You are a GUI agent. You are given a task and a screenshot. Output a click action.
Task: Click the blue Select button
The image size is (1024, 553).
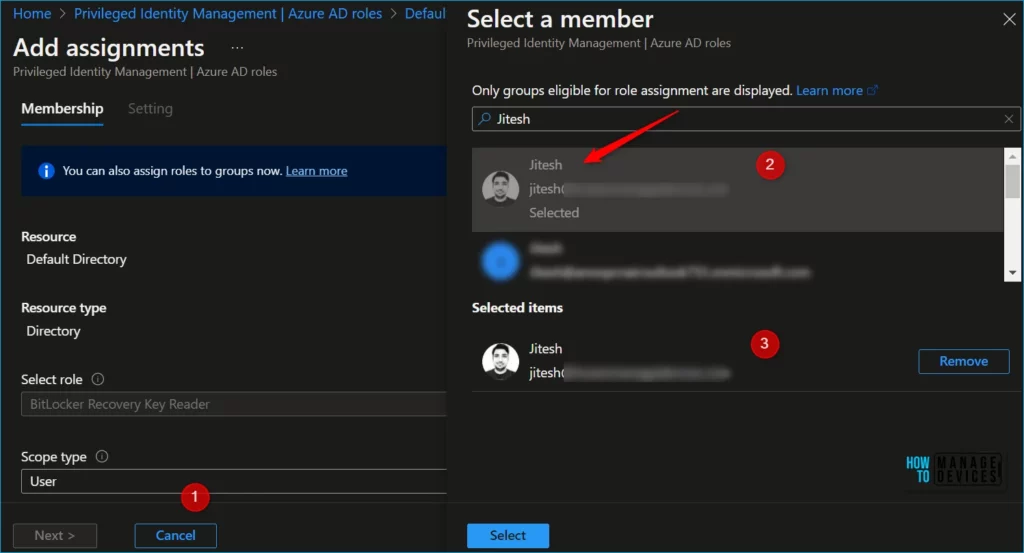tap(507, 535)
